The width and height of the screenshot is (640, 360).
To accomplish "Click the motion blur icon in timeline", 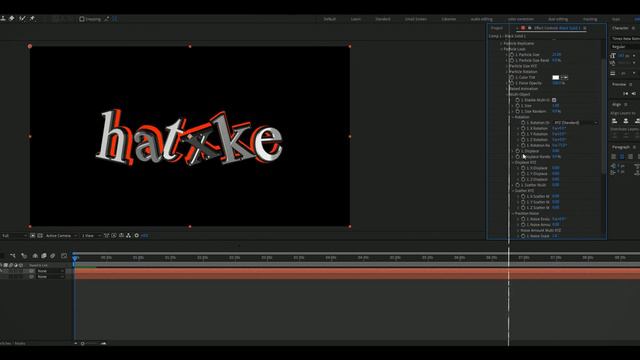I will tap(53, 256).
